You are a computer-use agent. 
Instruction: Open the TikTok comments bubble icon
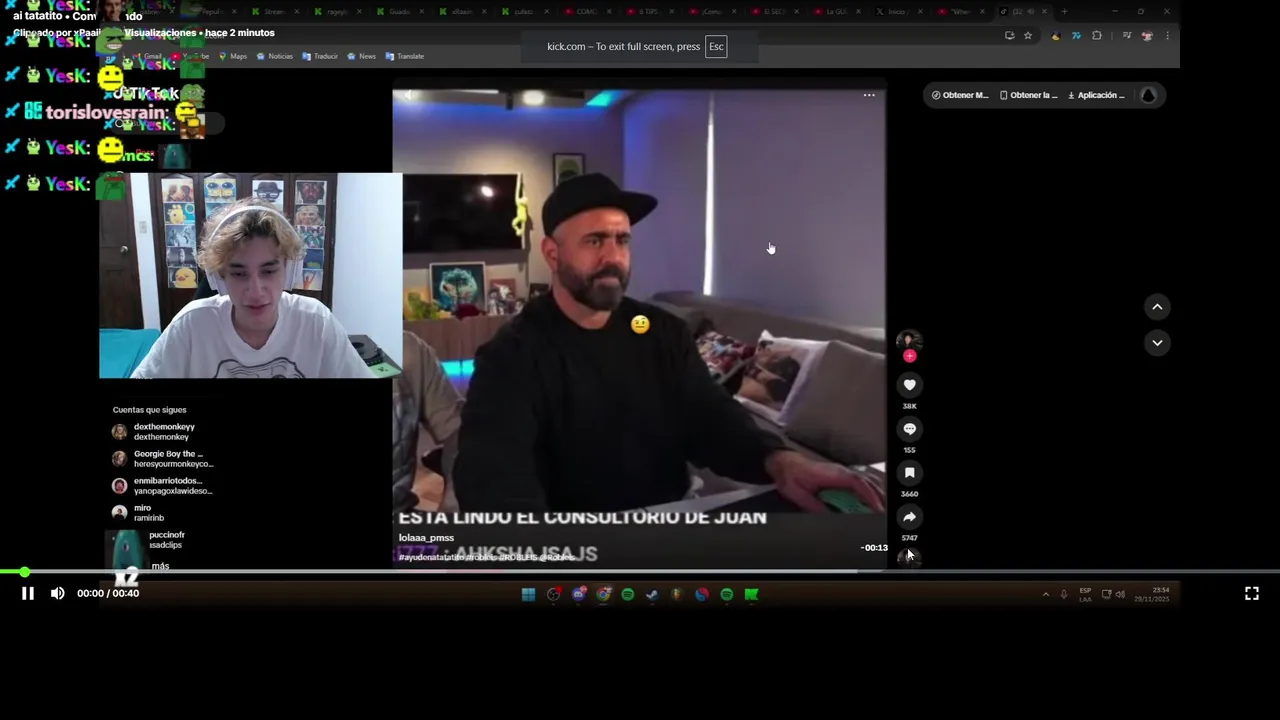click(909, 429)
